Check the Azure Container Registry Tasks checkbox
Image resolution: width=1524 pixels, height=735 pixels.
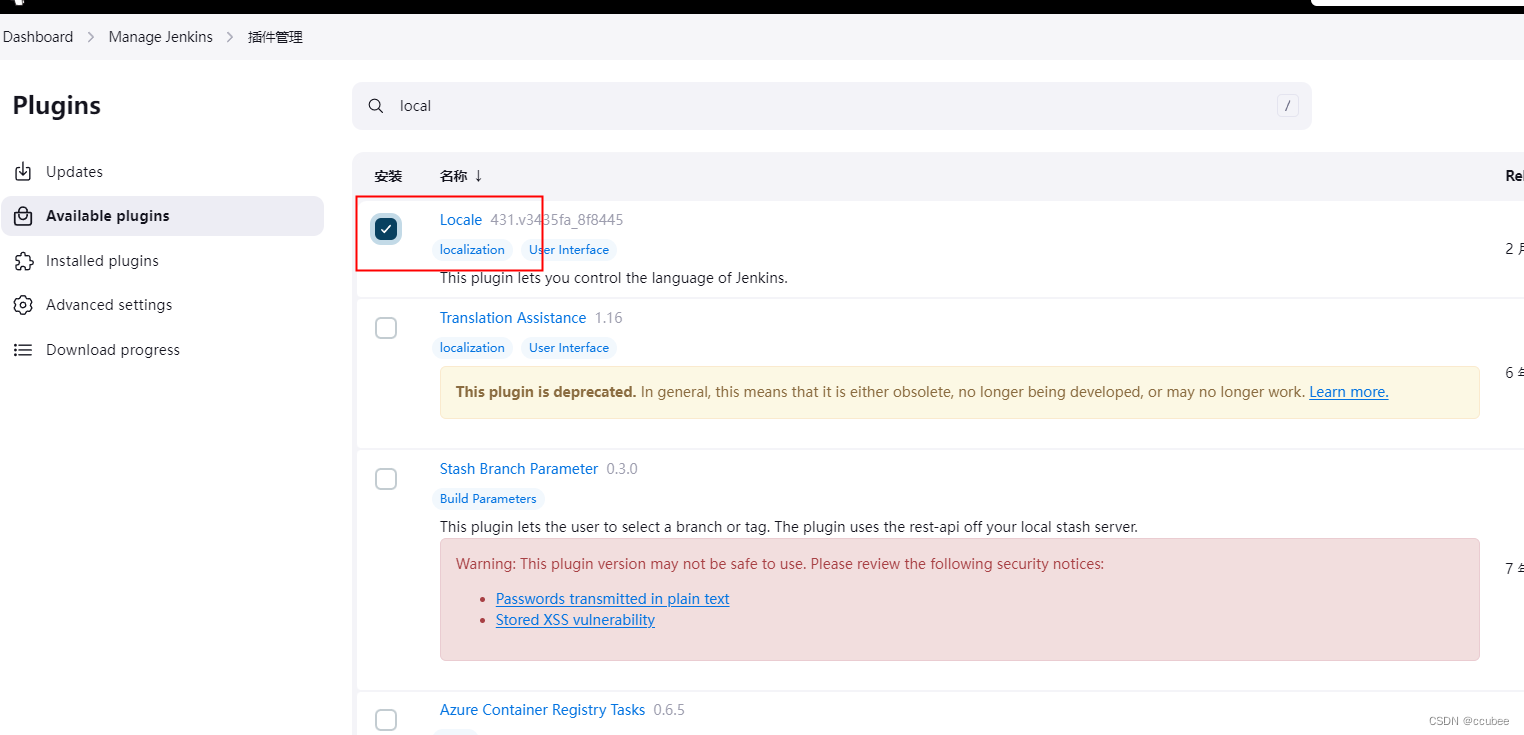coord(386,720)
